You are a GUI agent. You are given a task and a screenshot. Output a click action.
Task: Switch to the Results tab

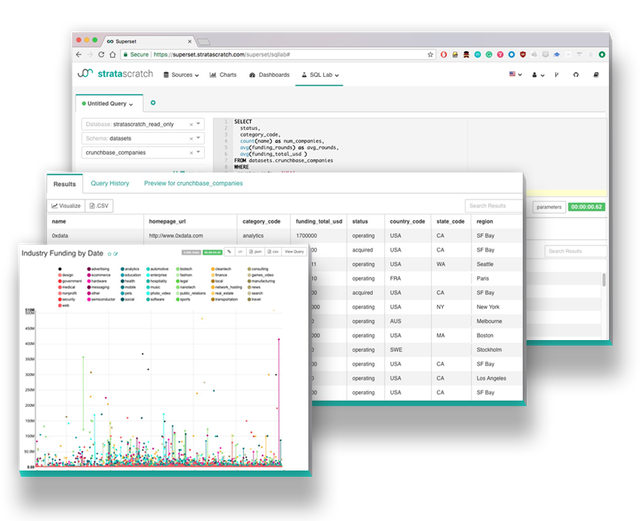coord(64,184)
